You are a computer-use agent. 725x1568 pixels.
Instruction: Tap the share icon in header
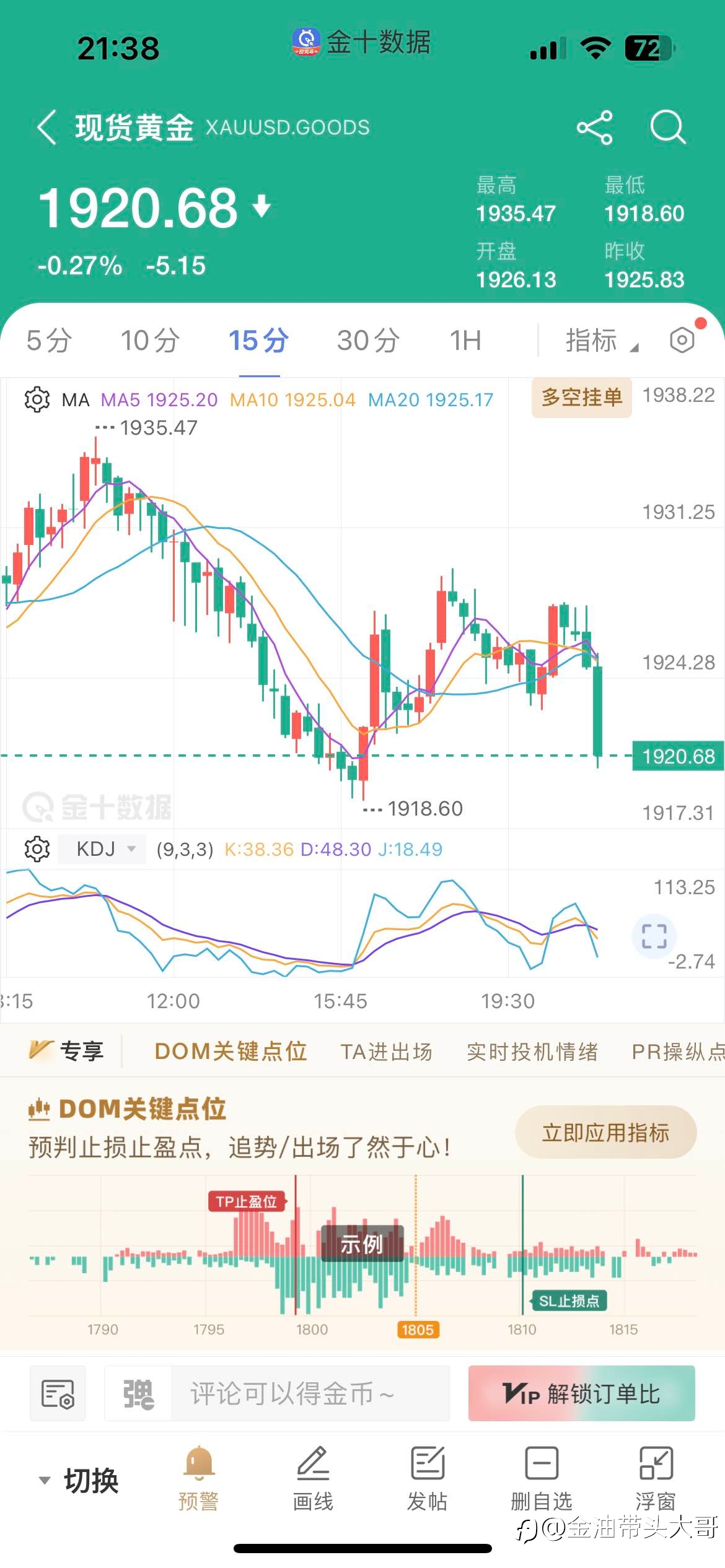pos(594,128)
